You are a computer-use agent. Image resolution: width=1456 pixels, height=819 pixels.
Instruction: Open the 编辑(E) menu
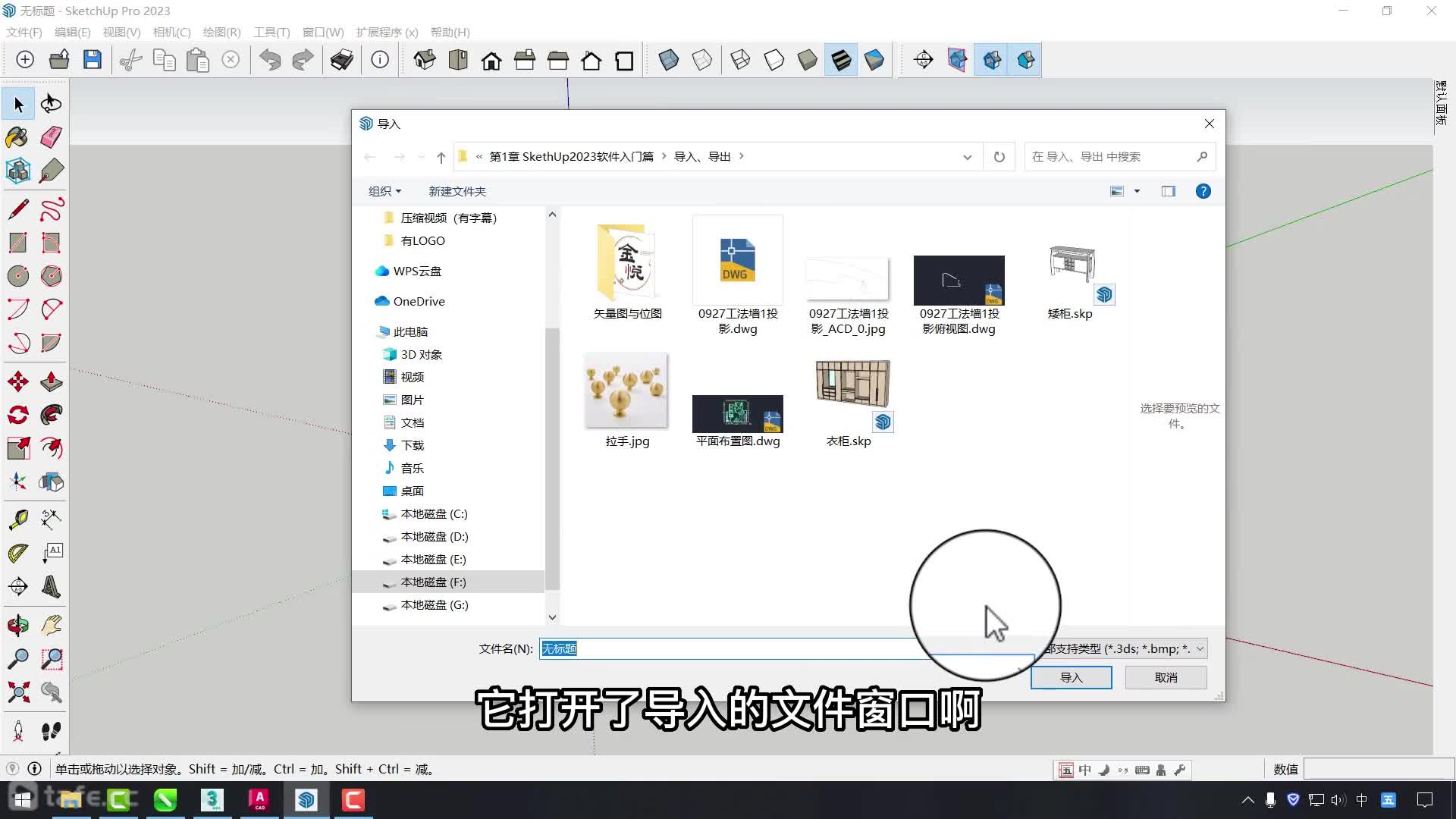(x=72, y=32)
